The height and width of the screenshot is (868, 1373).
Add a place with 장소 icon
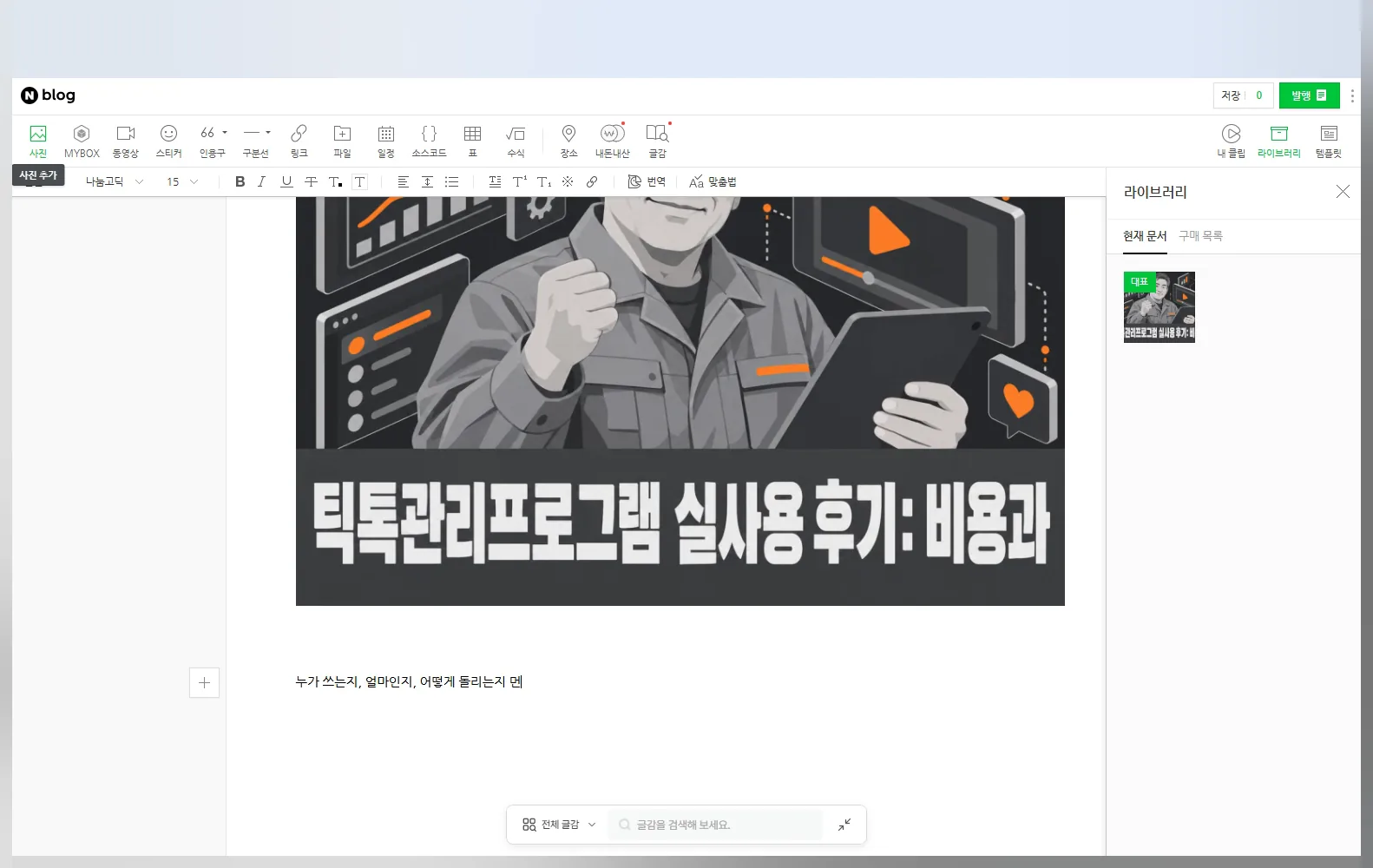[569, 141]
